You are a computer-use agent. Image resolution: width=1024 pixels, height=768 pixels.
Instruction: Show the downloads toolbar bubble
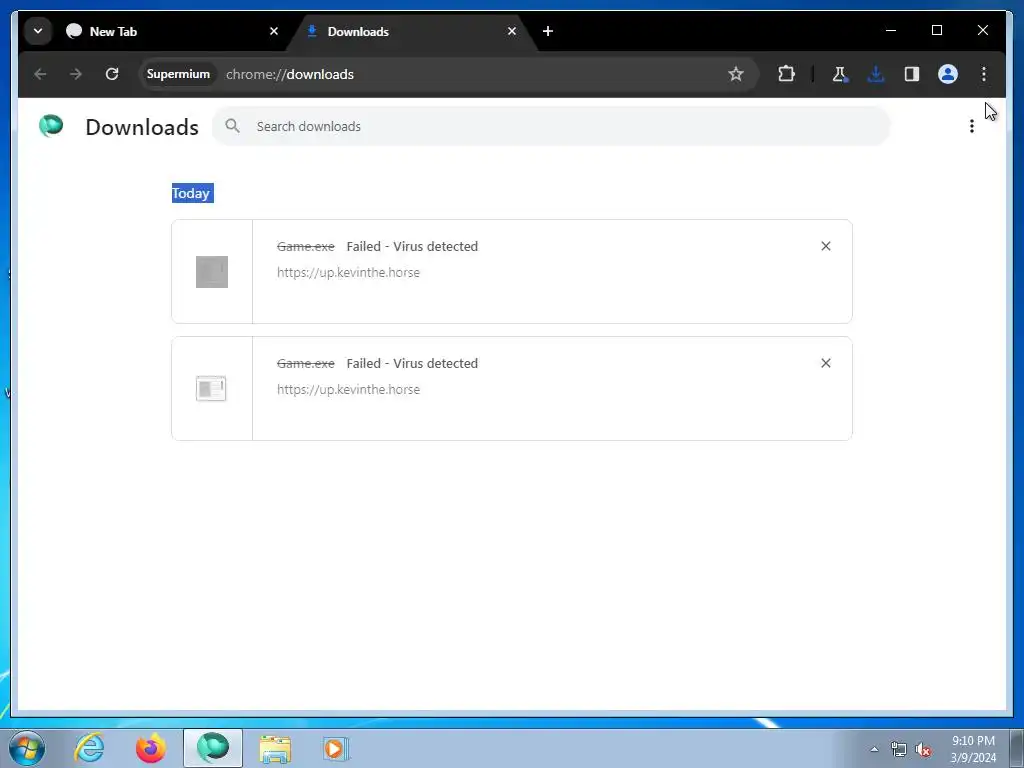pos(876,74)
